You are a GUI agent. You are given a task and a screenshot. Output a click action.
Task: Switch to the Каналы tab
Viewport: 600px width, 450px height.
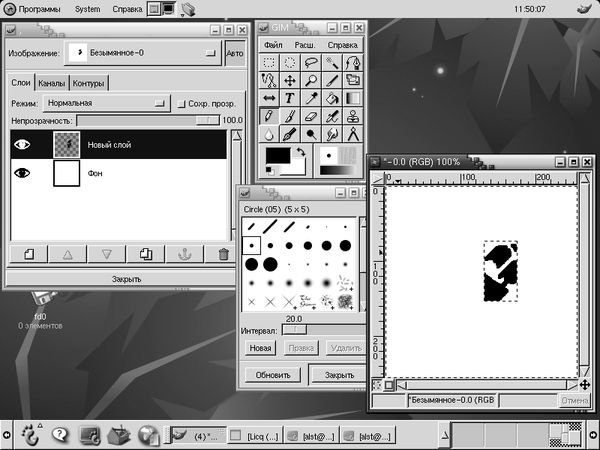click(54, 83)
